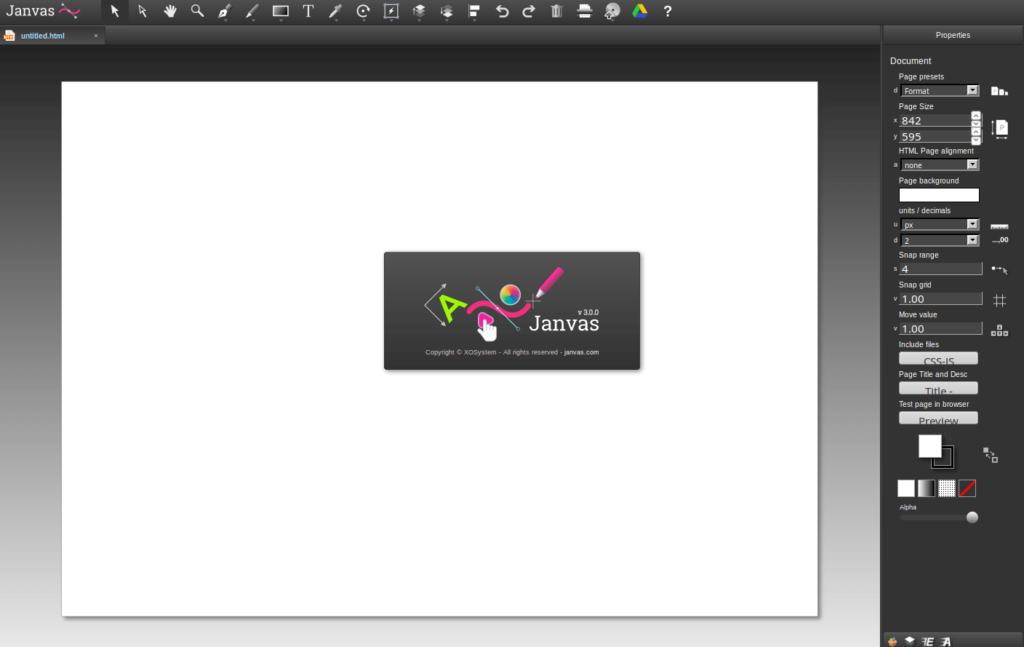Click the Trash delete icon
Viewport: 1024px width, 647px height.
556,11
